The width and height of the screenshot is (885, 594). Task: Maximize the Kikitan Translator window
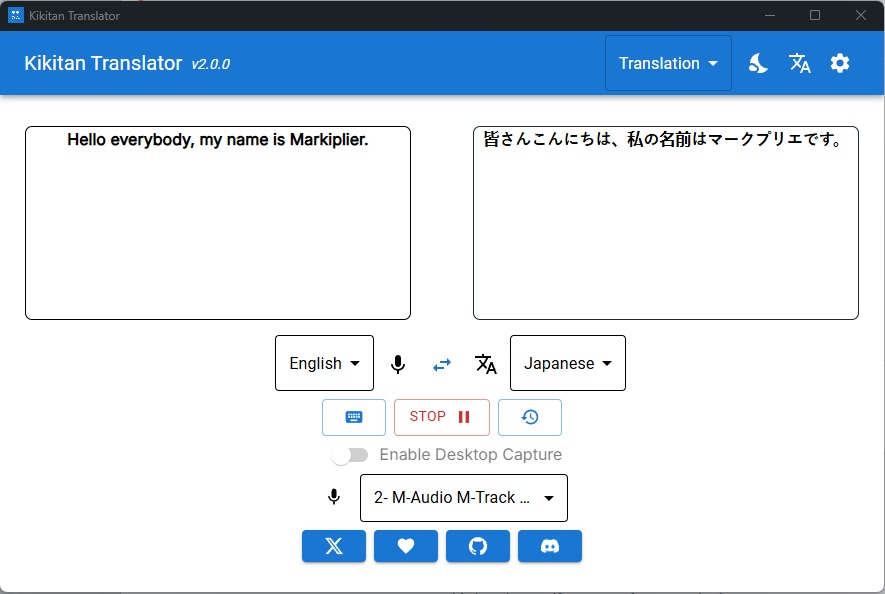815,15
